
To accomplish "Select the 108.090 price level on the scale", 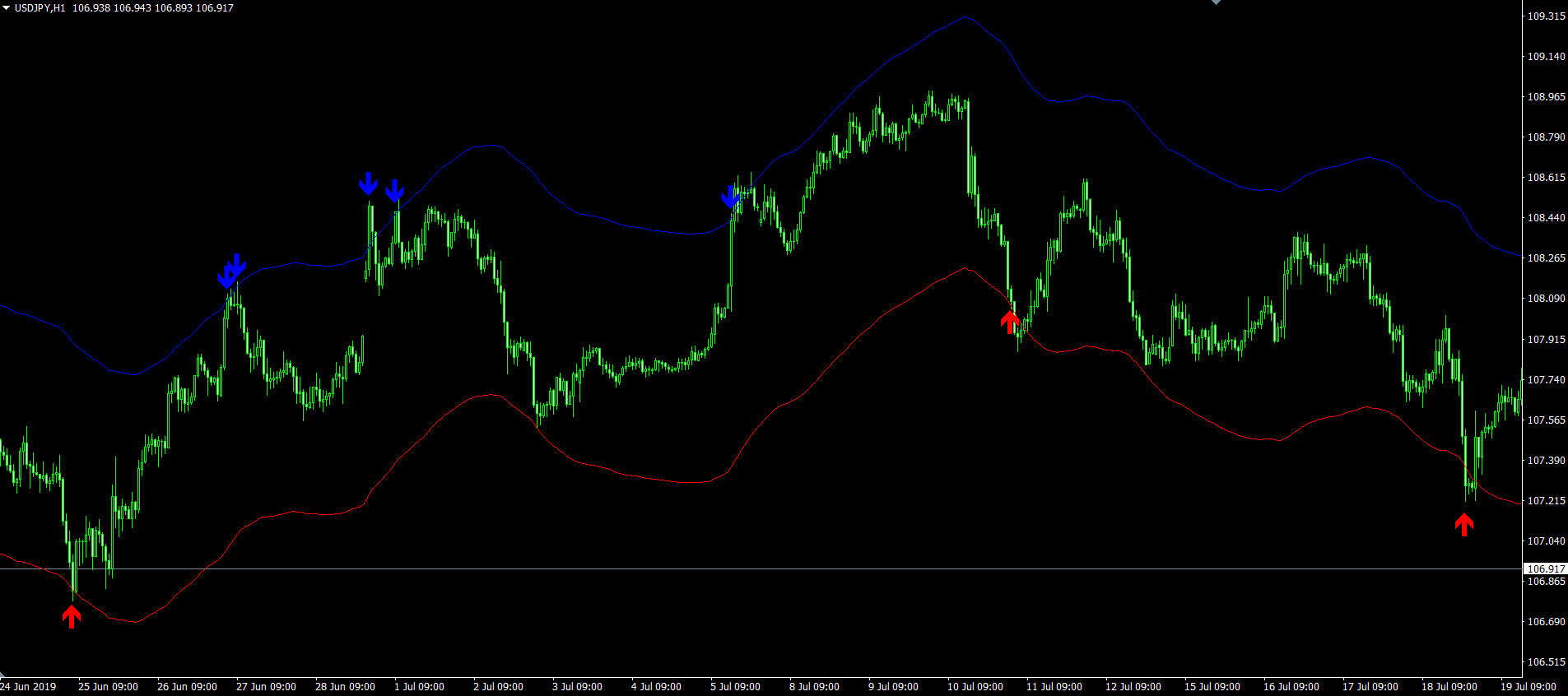I will click(x=1547, y=299).
